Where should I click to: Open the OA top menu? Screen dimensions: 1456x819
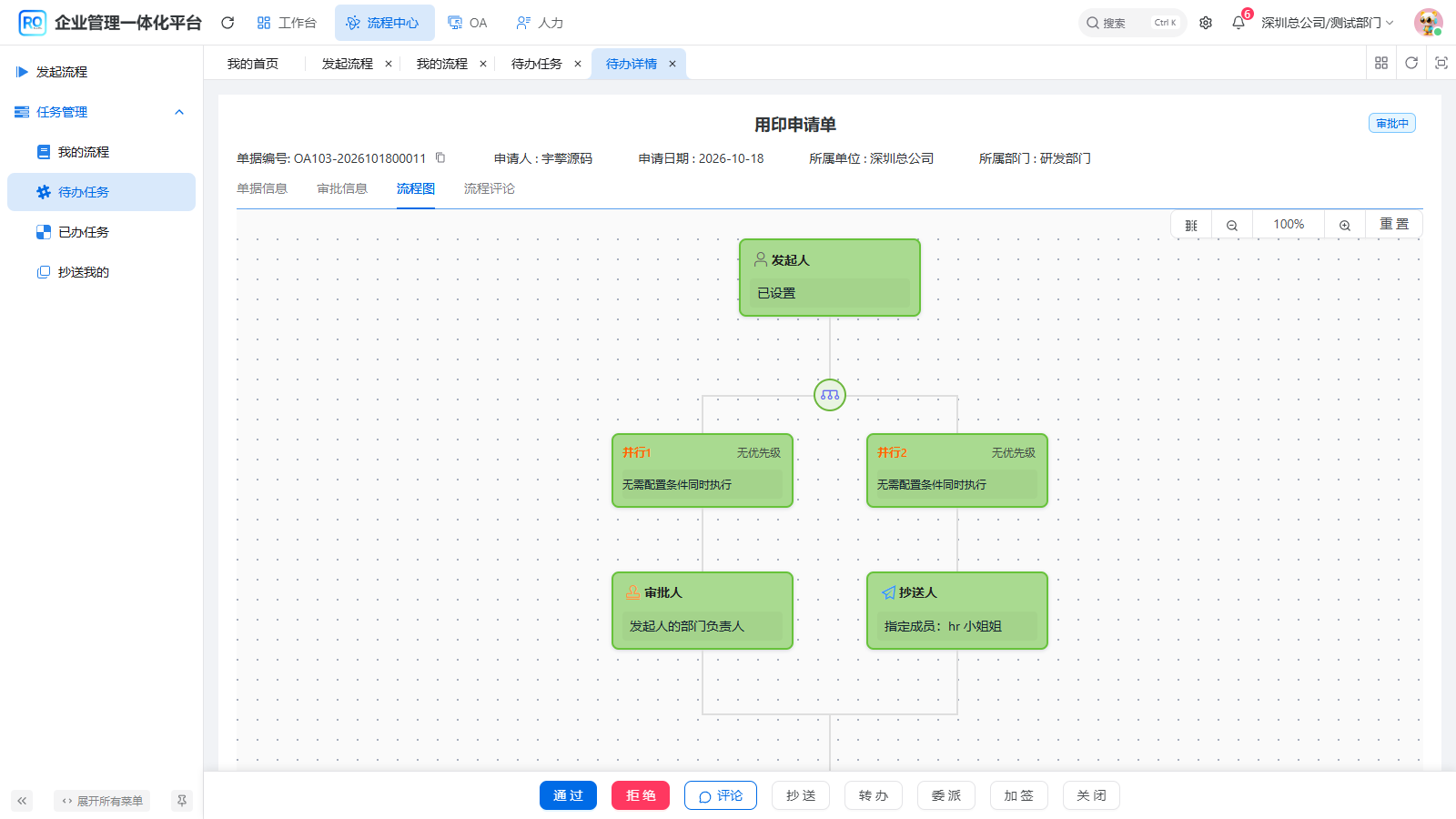pyautogui.click(x=468, y=23)
